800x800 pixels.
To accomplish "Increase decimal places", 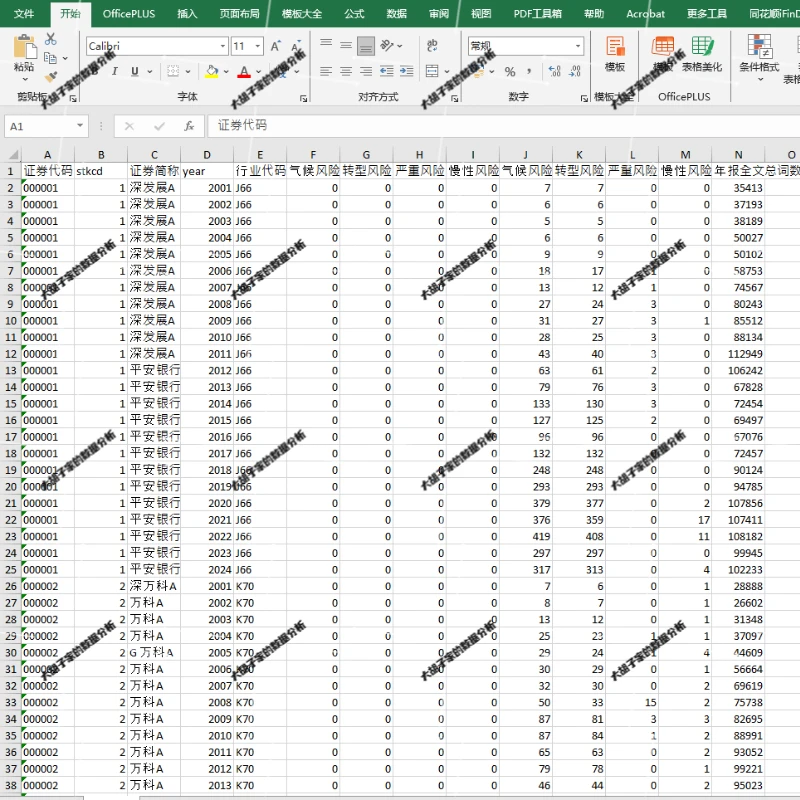I will 555,71.
